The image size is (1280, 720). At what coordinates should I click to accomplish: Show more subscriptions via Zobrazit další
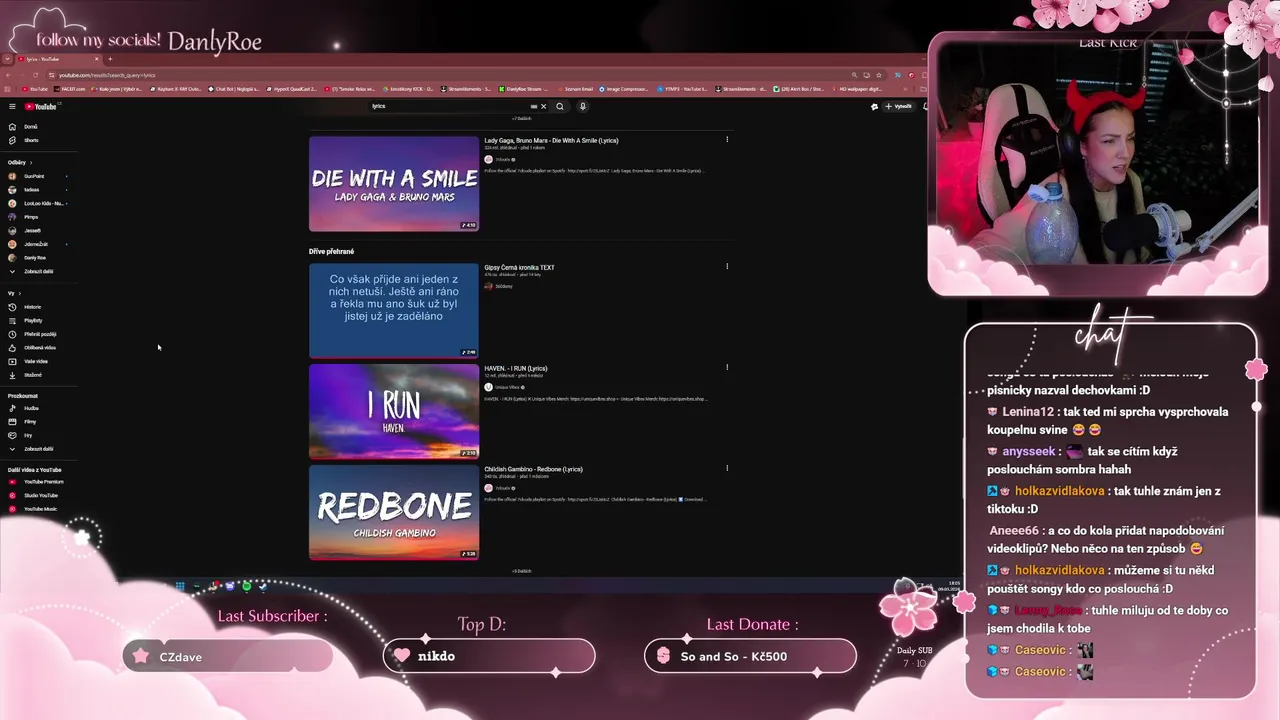click(x=38, y=271)
